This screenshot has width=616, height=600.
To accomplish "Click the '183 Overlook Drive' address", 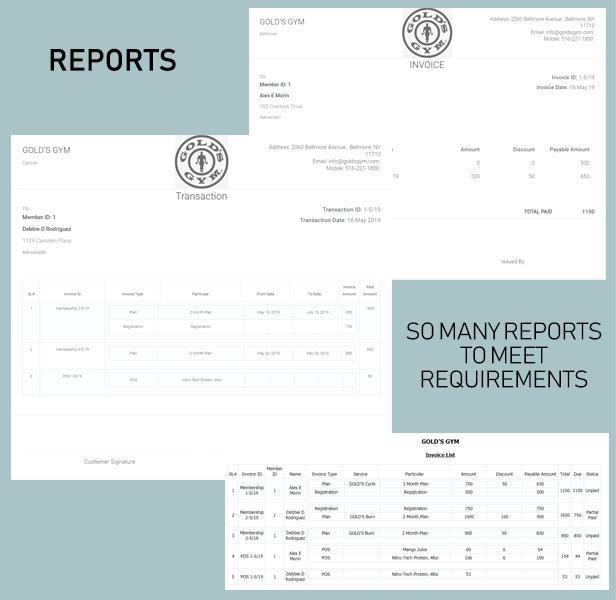I will [281, 106].
